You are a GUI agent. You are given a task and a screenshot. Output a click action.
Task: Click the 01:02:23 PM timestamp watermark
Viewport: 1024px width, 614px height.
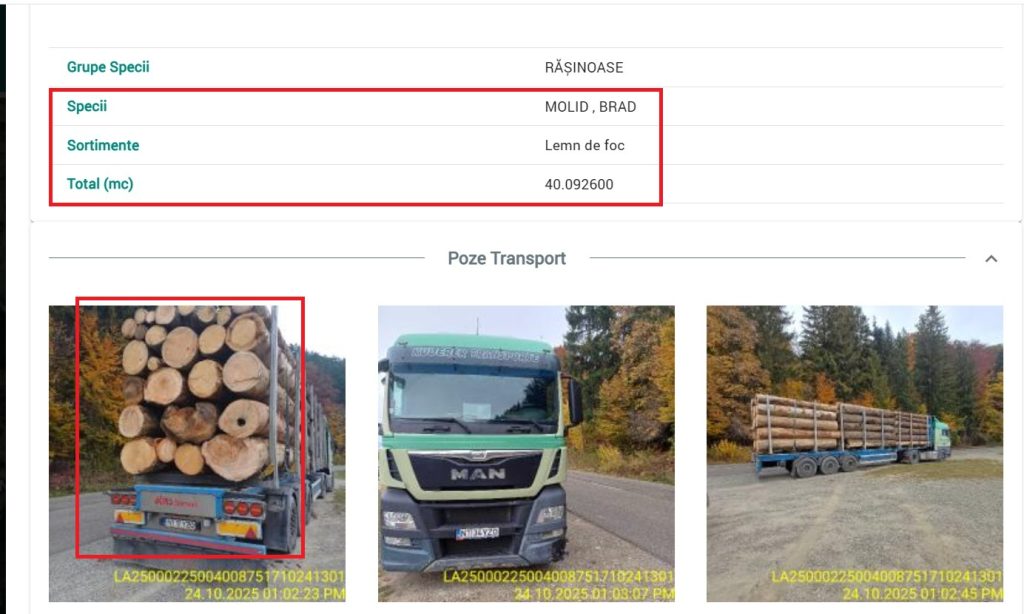(264, 593)
